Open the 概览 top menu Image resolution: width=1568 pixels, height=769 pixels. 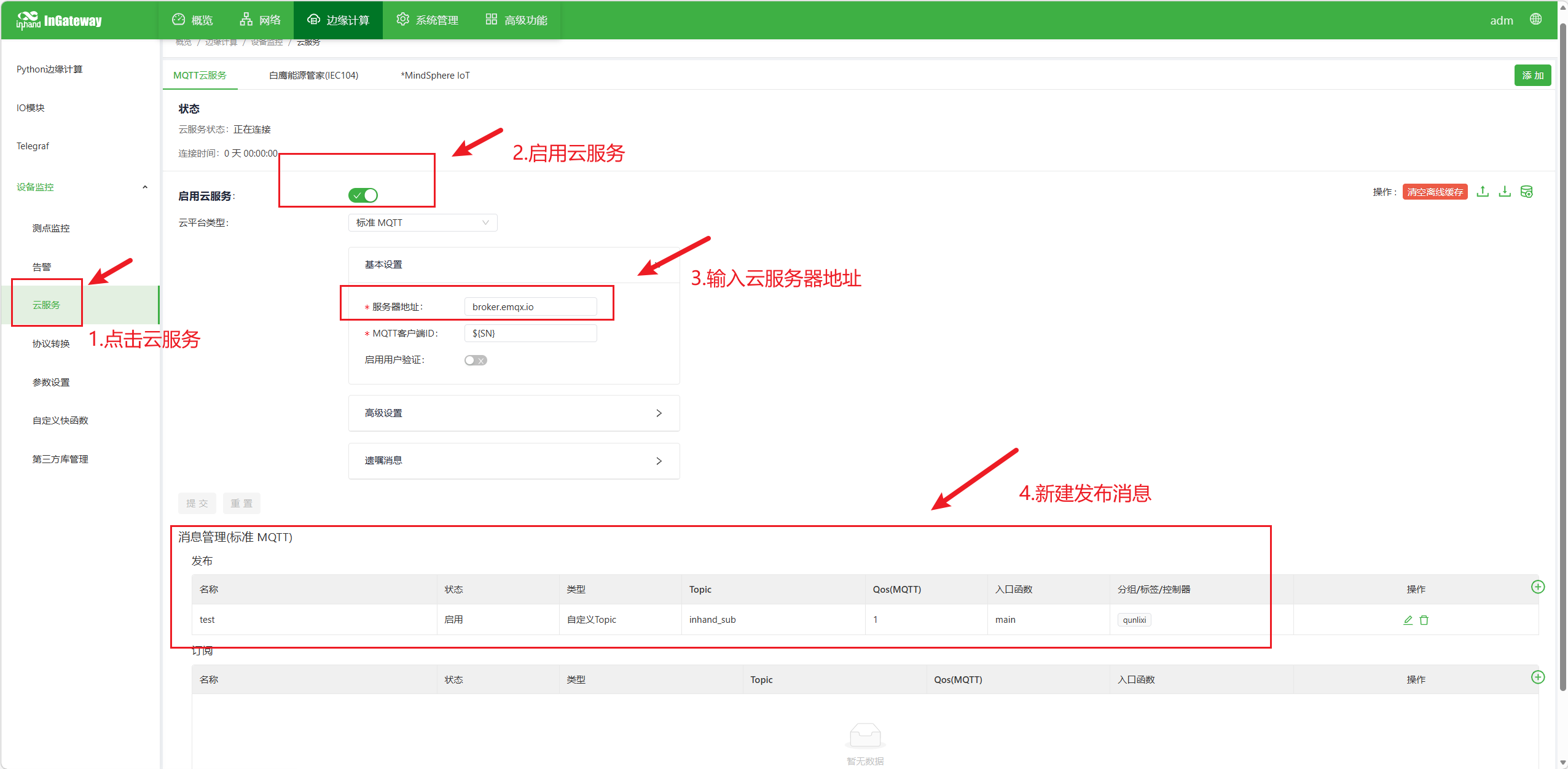point(193,20)
